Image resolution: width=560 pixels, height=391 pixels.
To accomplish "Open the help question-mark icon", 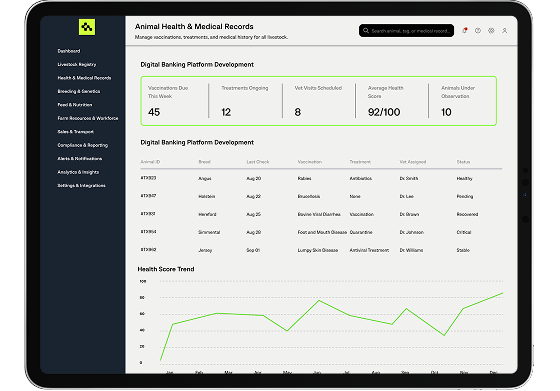I will [x=478, y=31].
